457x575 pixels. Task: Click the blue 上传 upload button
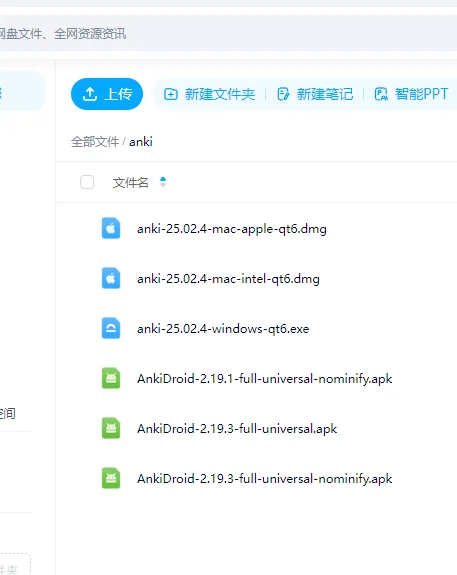pyautogui.click(x=107, y=94)
